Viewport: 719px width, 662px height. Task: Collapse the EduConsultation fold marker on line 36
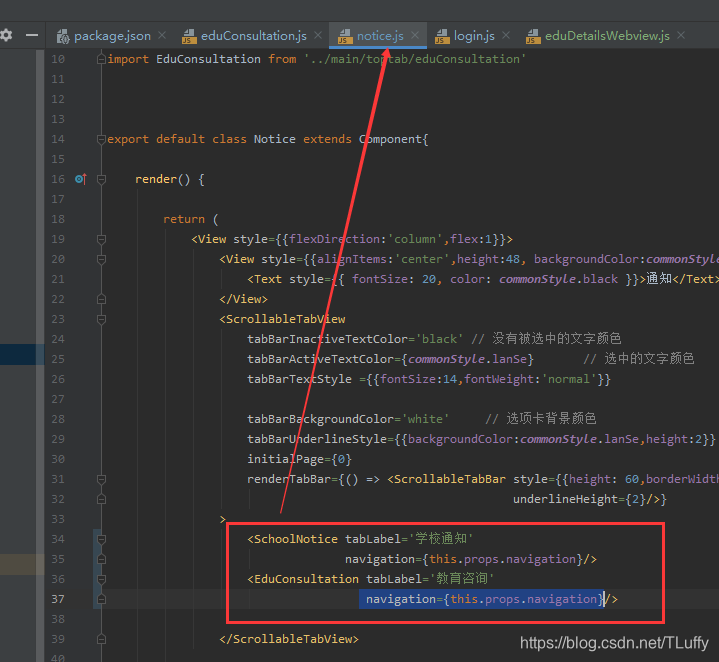point(101,579)
